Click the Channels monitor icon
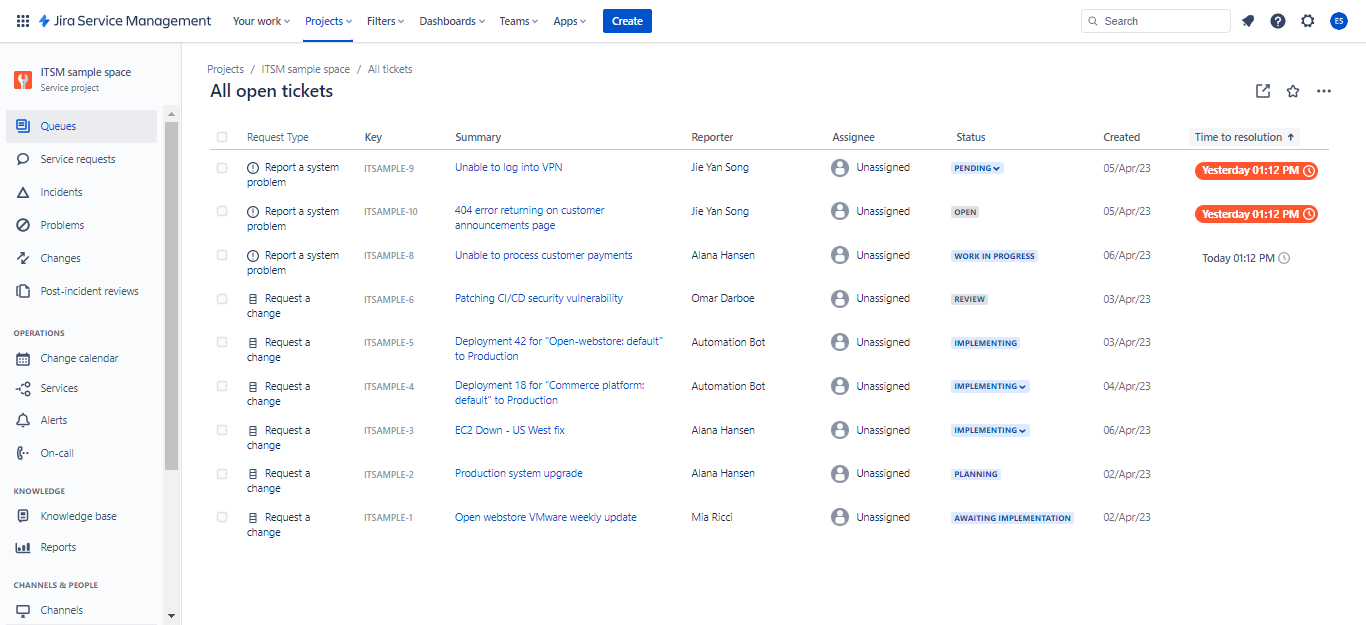The height and width of the screenshot is (625, 1366). click(x=23, y=610)
